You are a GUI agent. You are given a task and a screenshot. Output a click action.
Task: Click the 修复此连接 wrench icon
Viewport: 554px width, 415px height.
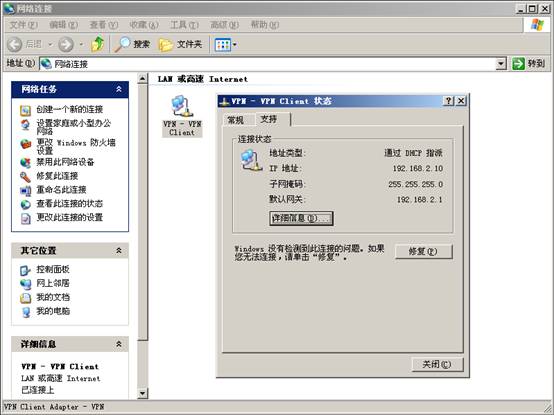coord(25,177)
